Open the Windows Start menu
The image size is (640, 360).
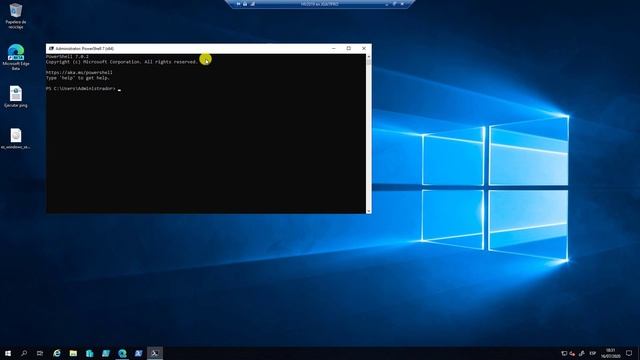click(x=8, y=353)
